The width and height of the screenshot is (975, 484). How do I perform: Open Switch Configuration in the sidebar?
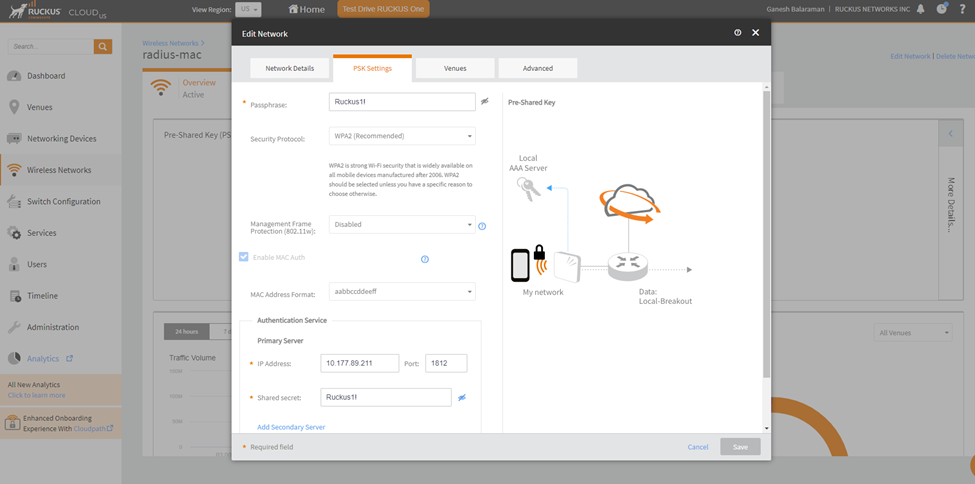tap(63, 202)
